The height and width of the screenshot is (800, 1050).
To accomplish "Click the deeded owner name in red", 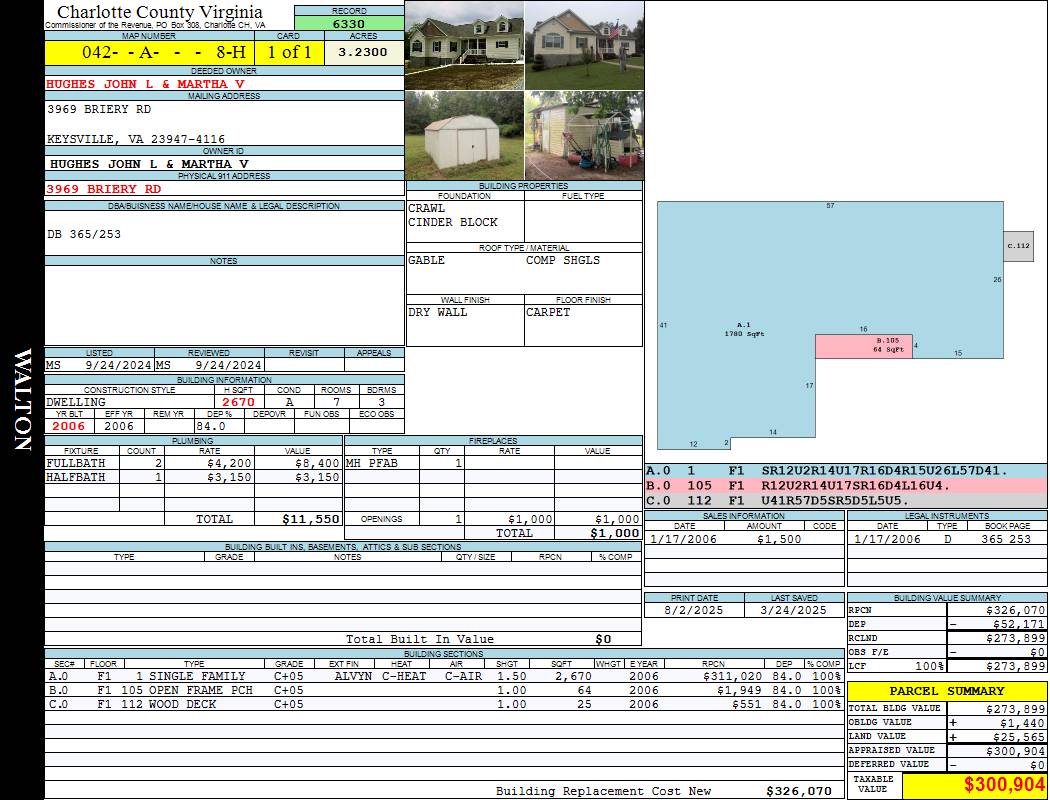I will [x=145, y=84].
